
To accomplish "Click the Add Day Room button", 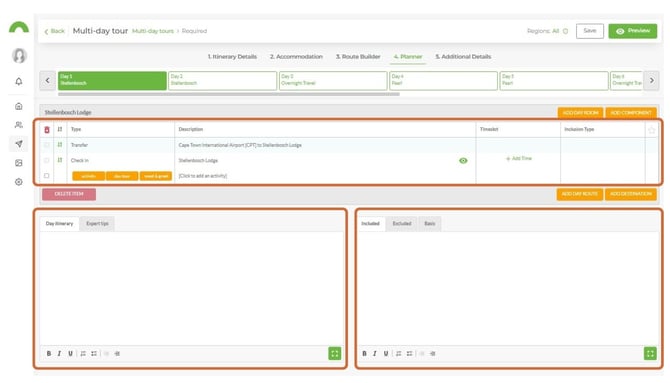I will [x=580, y=112].
